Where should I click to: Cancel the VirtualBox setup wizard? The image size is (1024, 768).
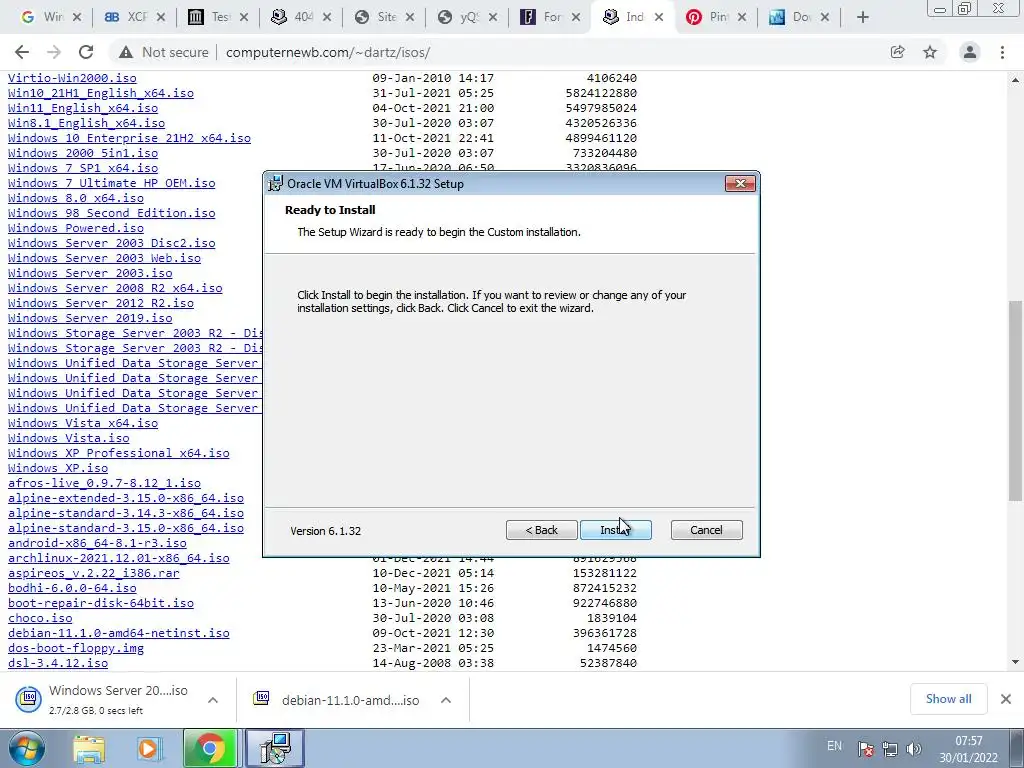tap(706, 530)
